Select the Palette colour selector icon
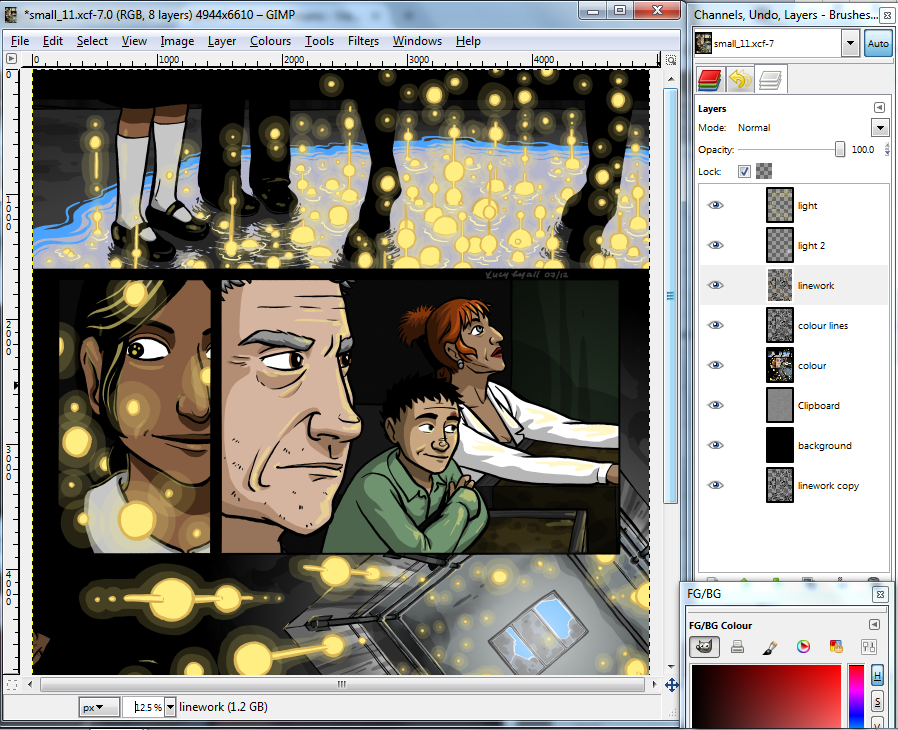This screenshot has width=898, height=730. [836, 647]
